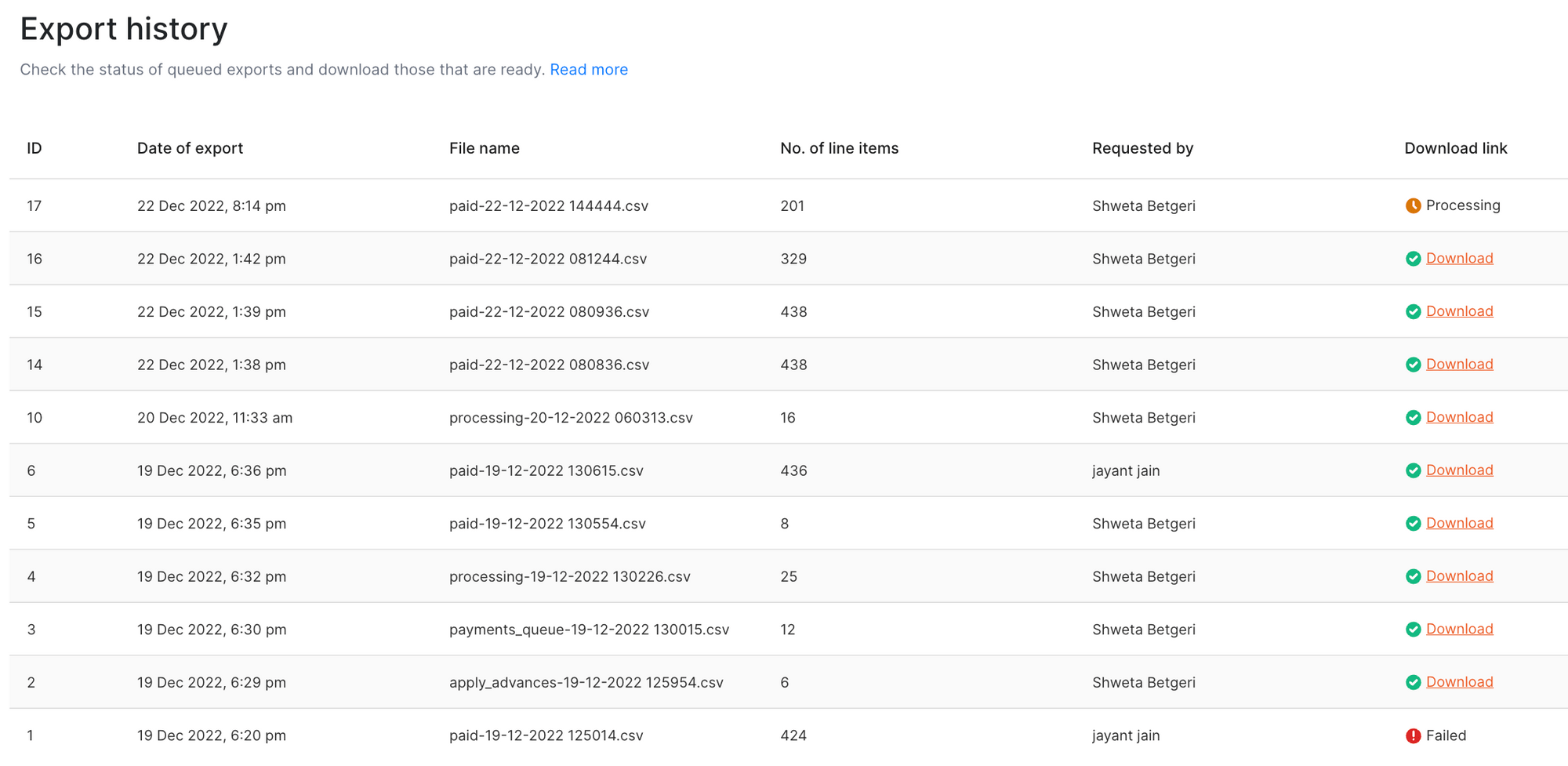Download jayant jain's paid-19-12-2022 130615.csv export
This screenshot has height=766, width=1568.
pyautogui.click(x=1459, y=470)
